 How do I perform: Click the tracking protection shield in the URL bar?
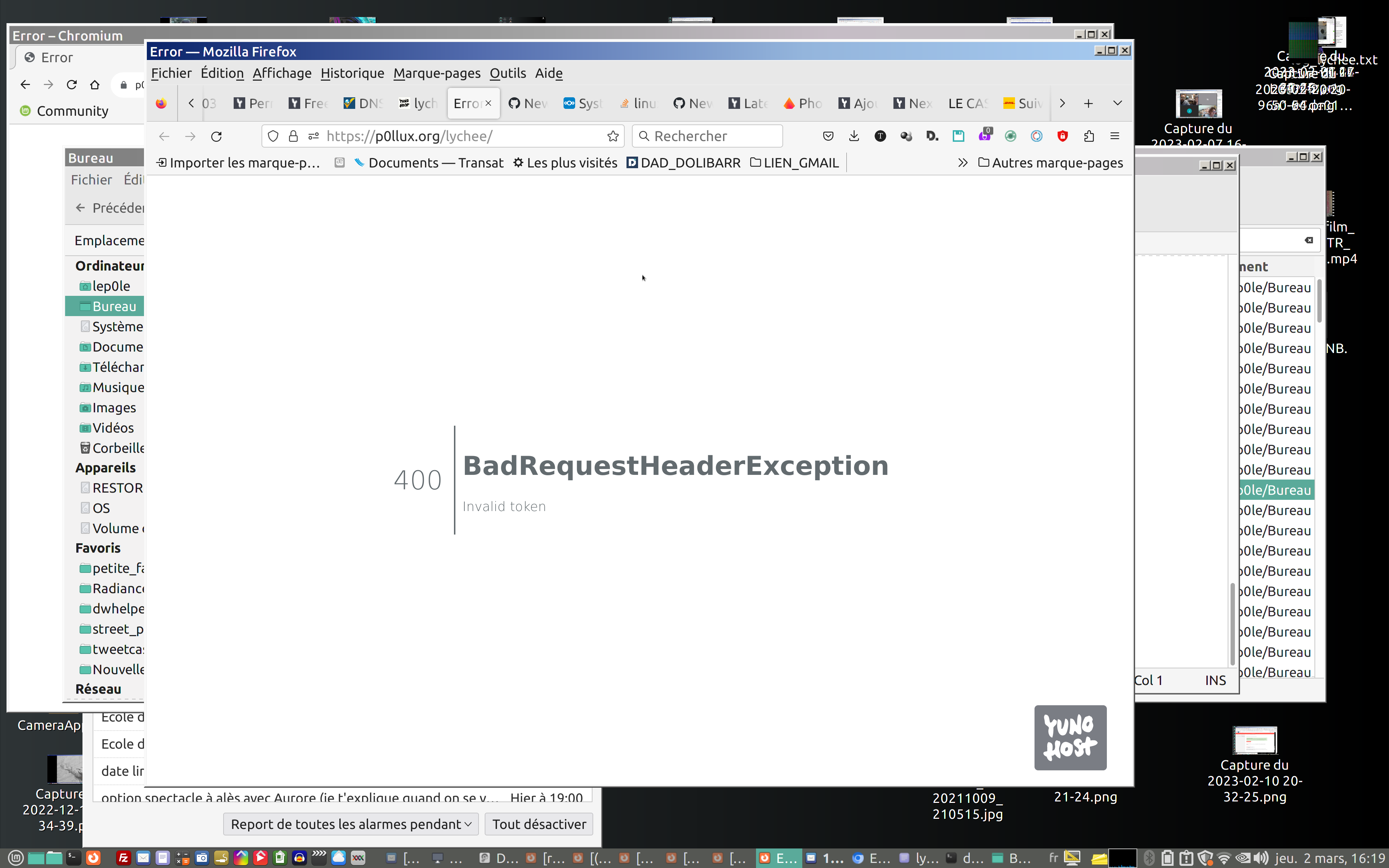273,136
